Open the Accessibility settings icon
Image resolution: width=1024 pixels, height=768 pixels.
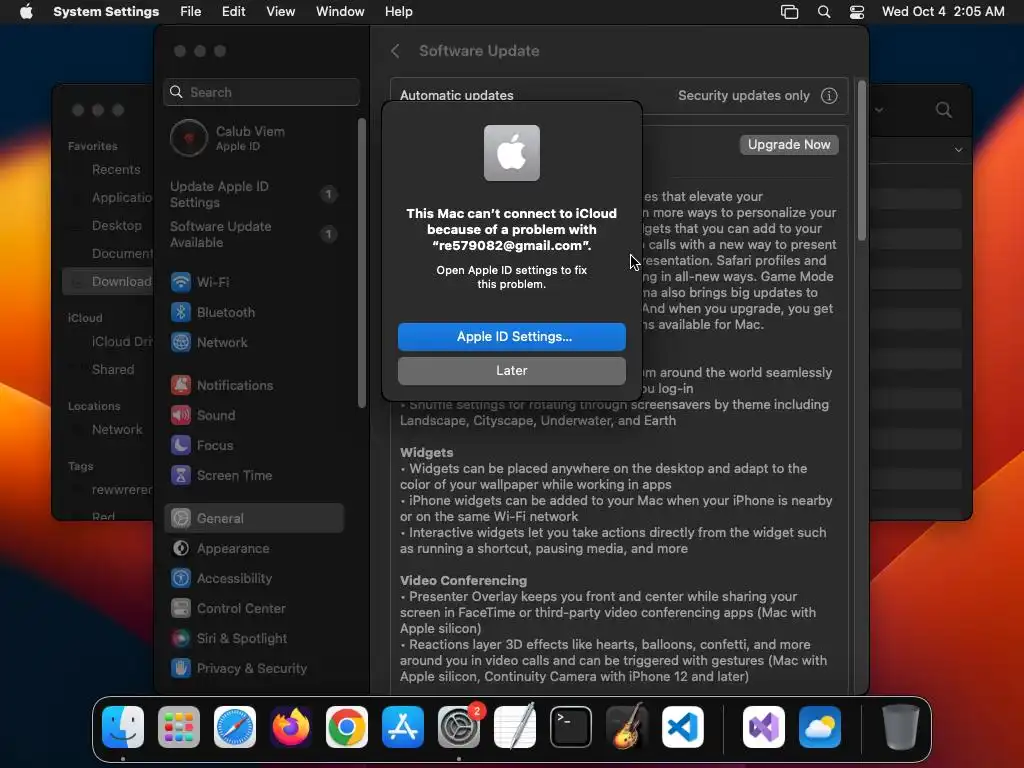pos(181,579)
